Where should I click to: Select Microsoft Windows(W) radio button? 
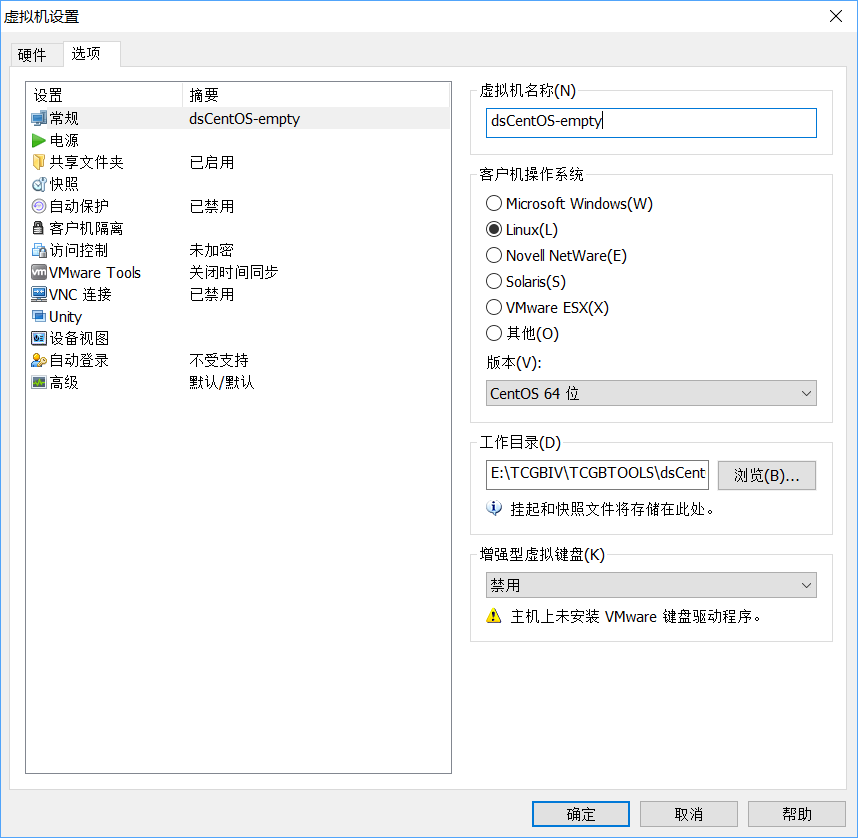[494, 204]
